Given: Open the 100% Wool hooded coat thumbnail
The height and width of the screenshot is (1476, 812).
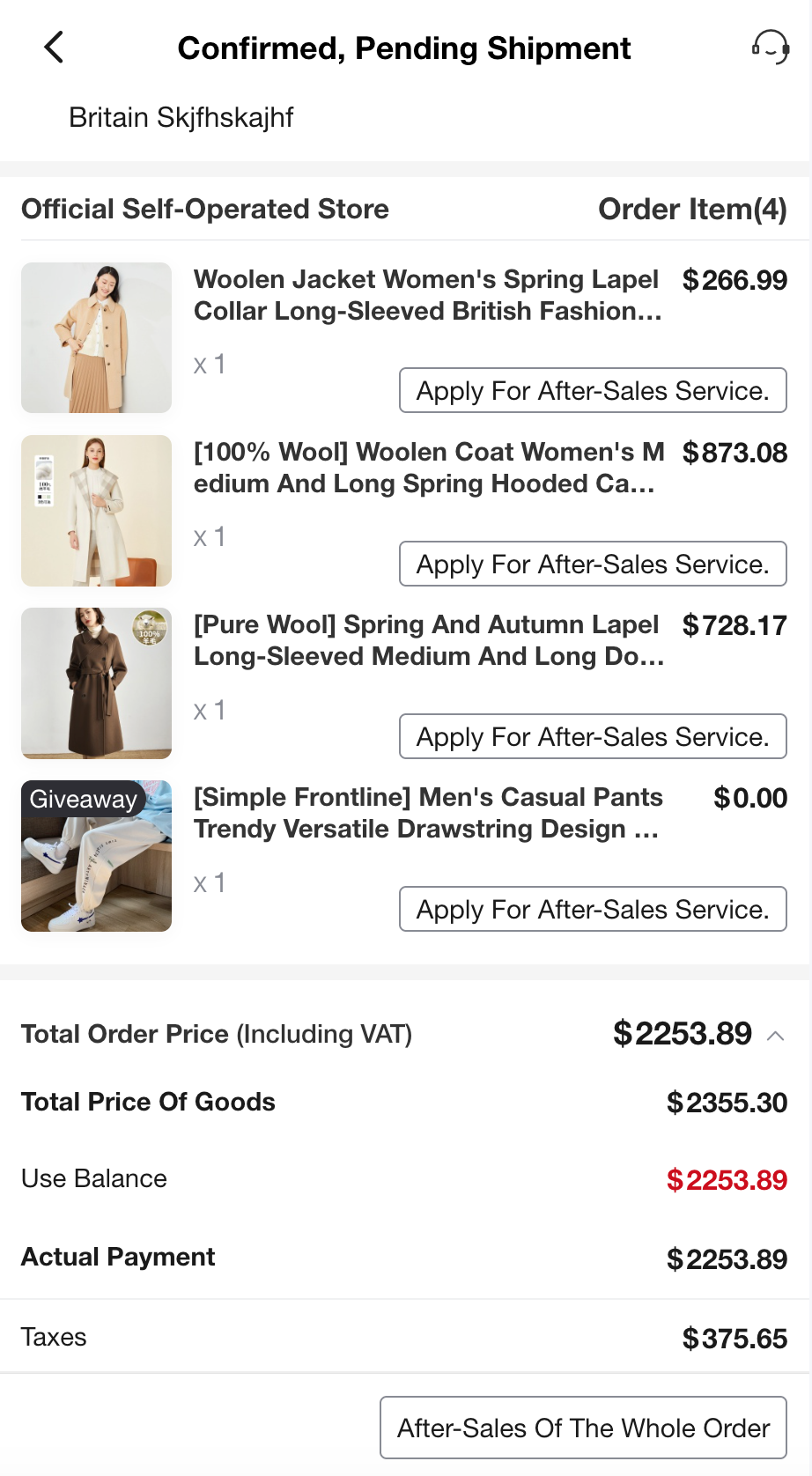Looking at the screenshot, I should point(97,511).
